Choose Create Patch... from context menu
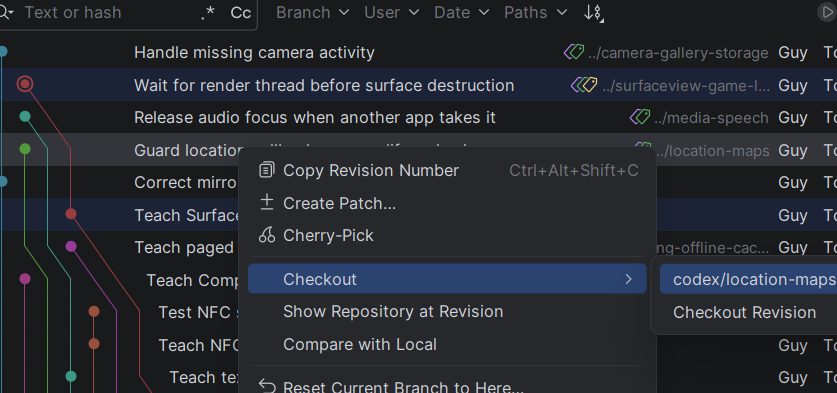Image resolution: width=837 pixels, height=393 pixels. [447, 203]
